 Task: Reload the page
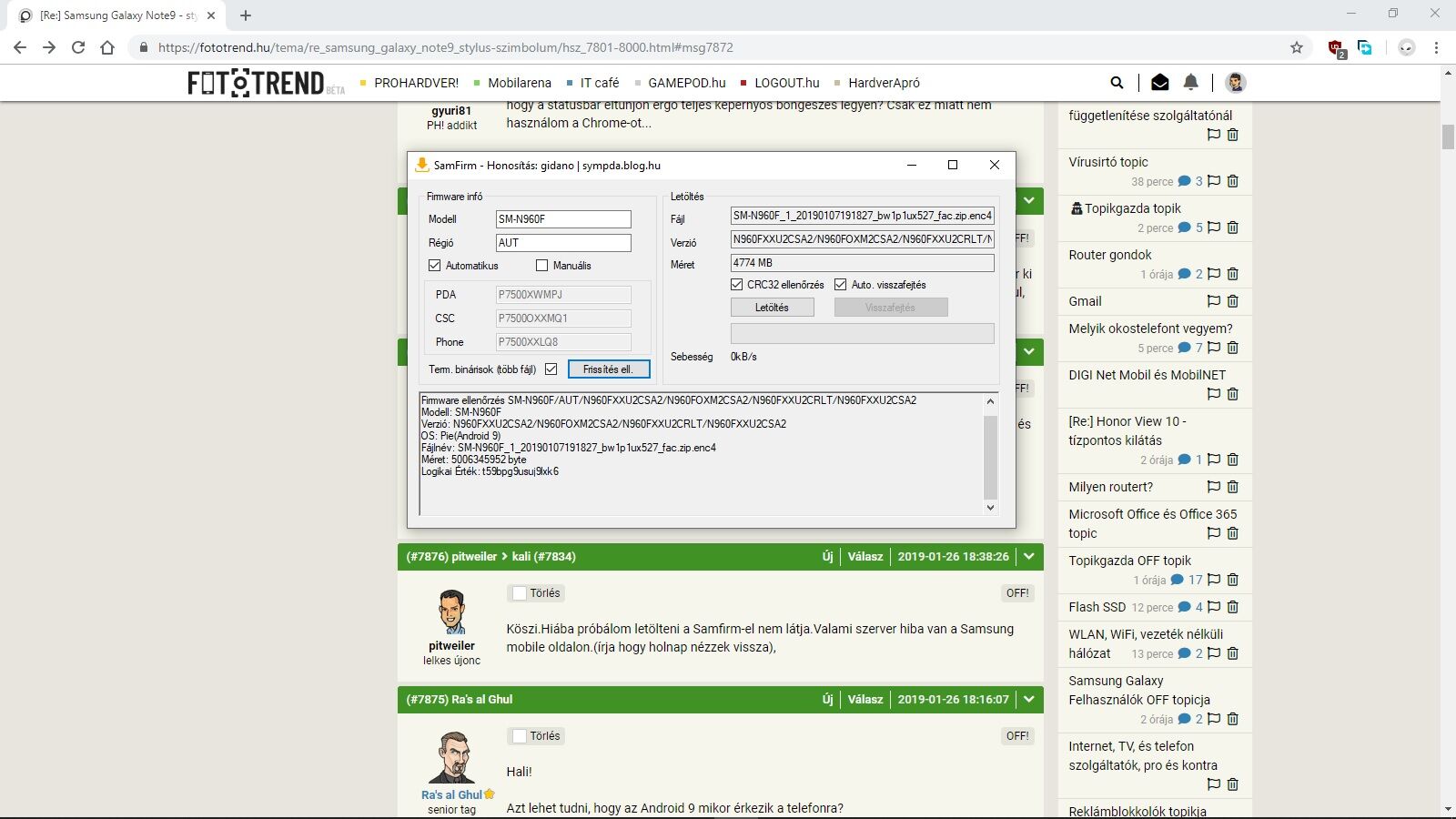tap(78, 47)
